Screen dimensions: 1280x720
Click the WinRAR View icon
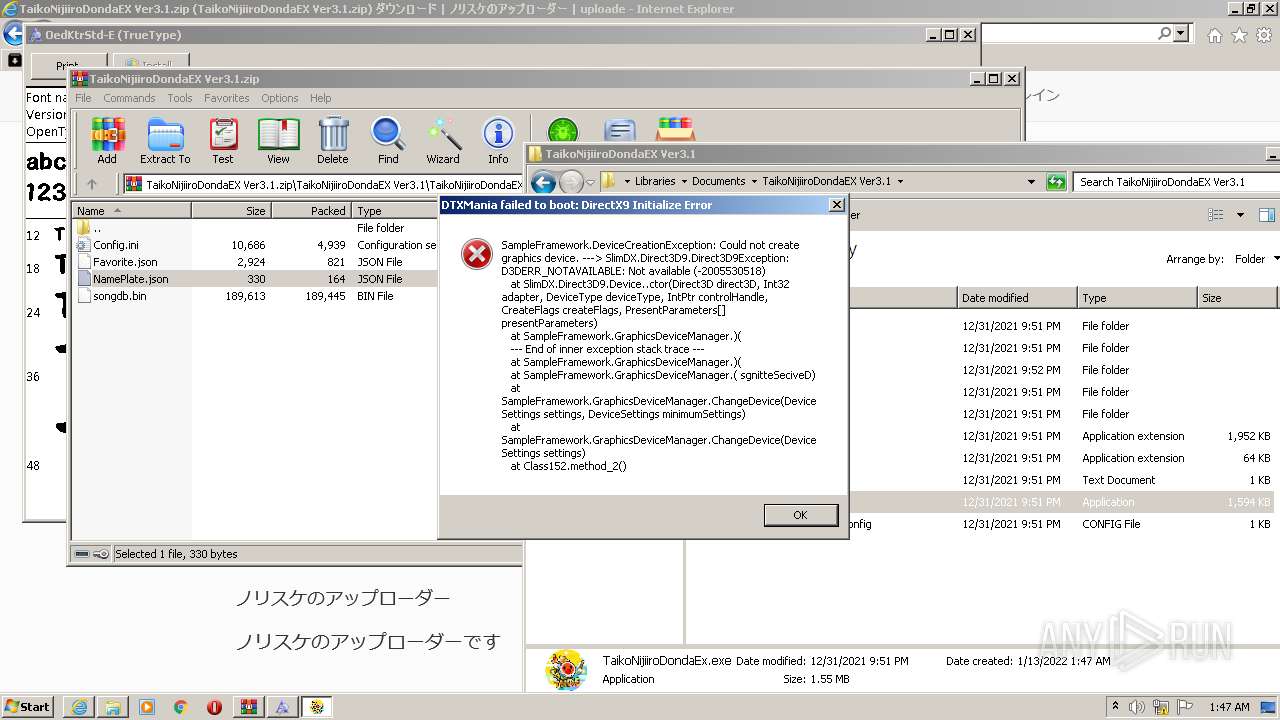[x=278, y=141]
